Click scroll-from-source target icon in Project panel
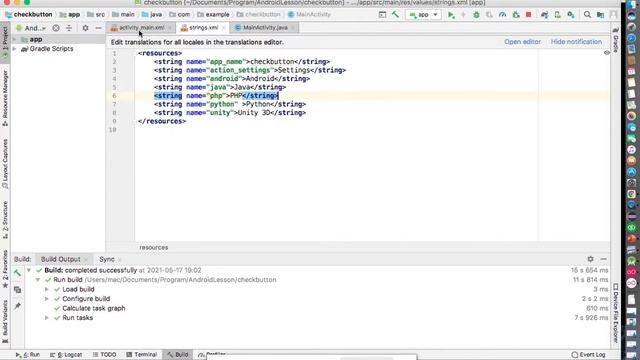This screenshot has width=640, height=360. [56, 28]
